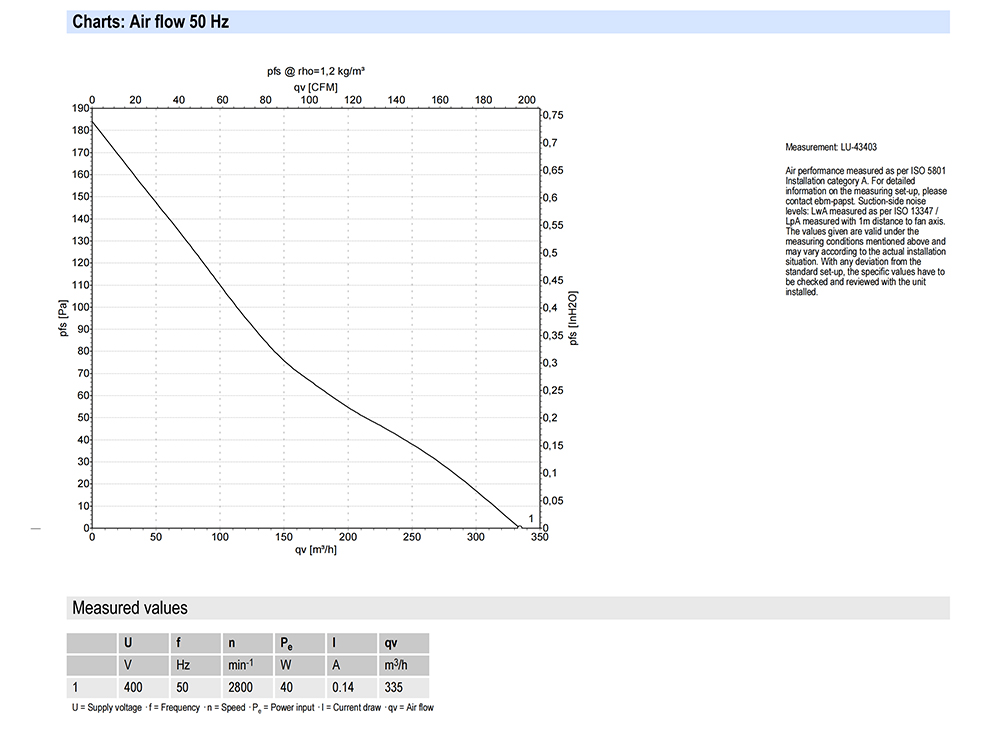Viewport: 1000px width, 735px height.
Task: Click the row number 1 in measured values table
Action: (x=75, y=688)
